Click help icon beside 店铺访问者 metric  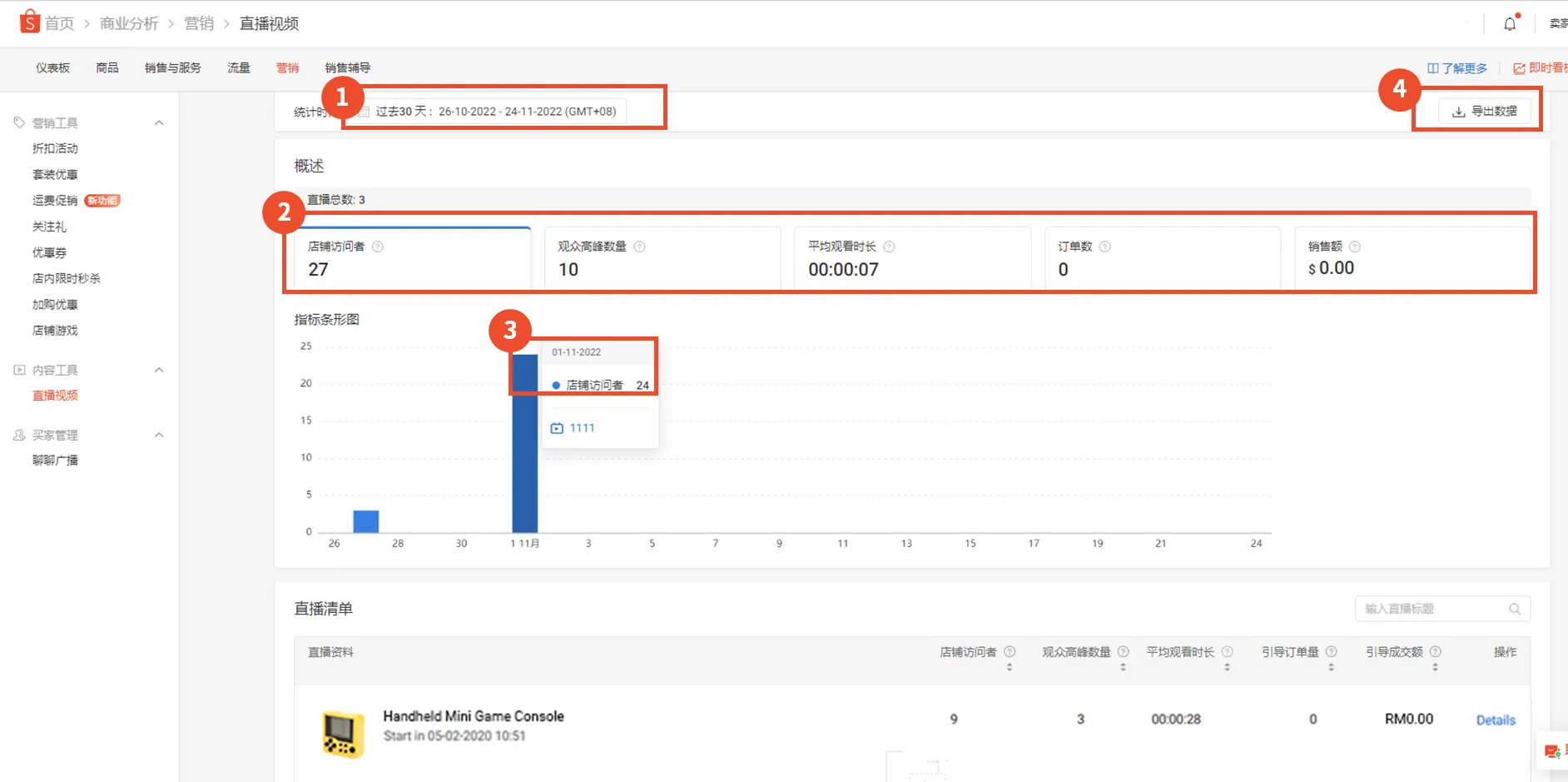coord(378,247)
